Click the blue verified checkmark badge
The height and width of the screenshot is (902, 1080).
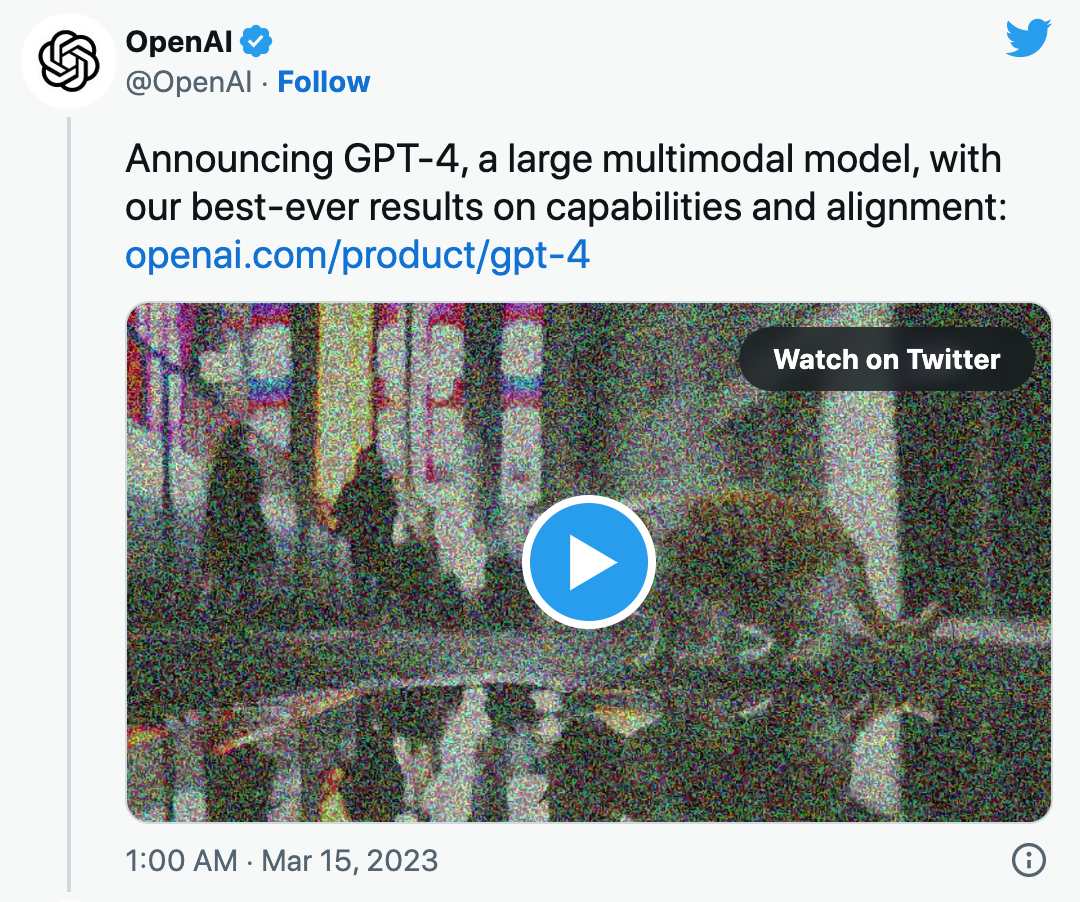[257, 42]
